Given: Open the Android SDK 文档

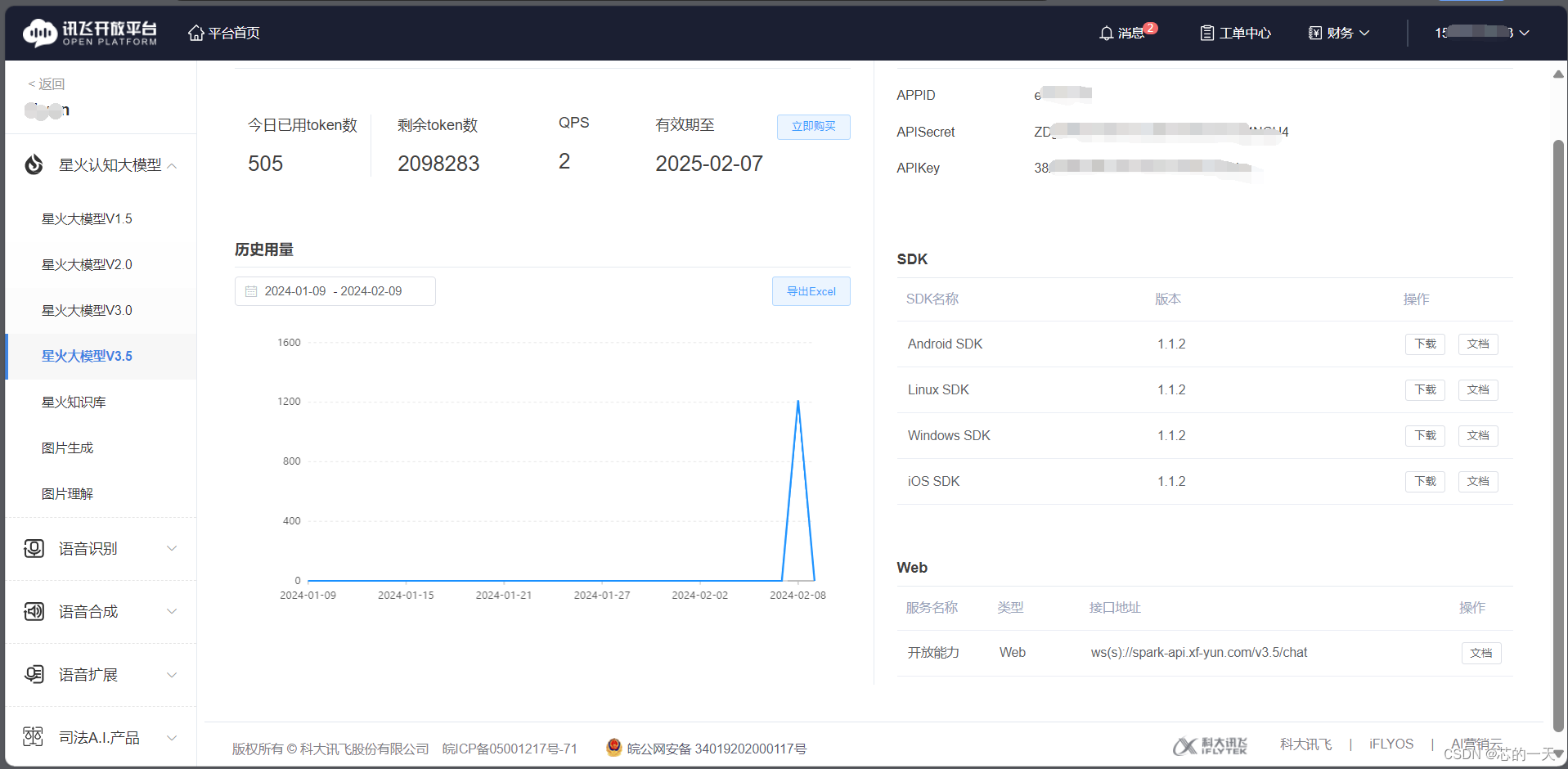Looking at the screenshot, I should 1478,344.
